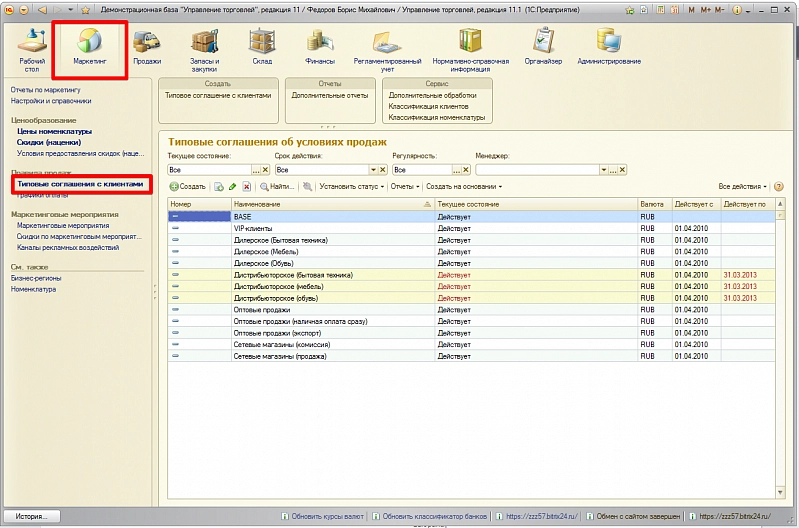Open Цены номенклатуры in the sidebar
The height and width of the screenshot is (528, 799).
click(x=54, y=131)
